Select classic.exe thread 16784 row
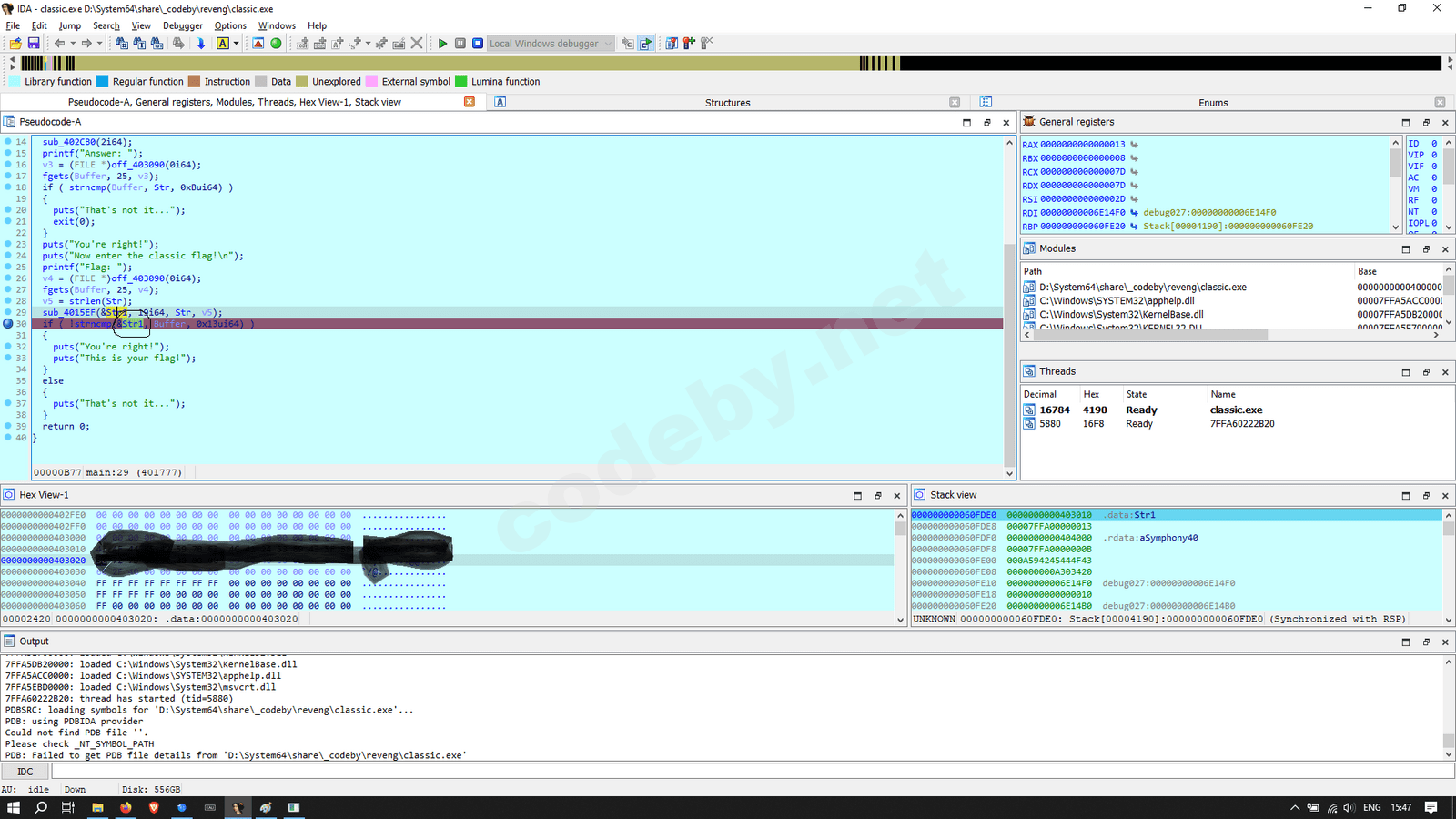Image resolution: width=1456 pixels, height=819 pixels. (x=1235, y=409)
